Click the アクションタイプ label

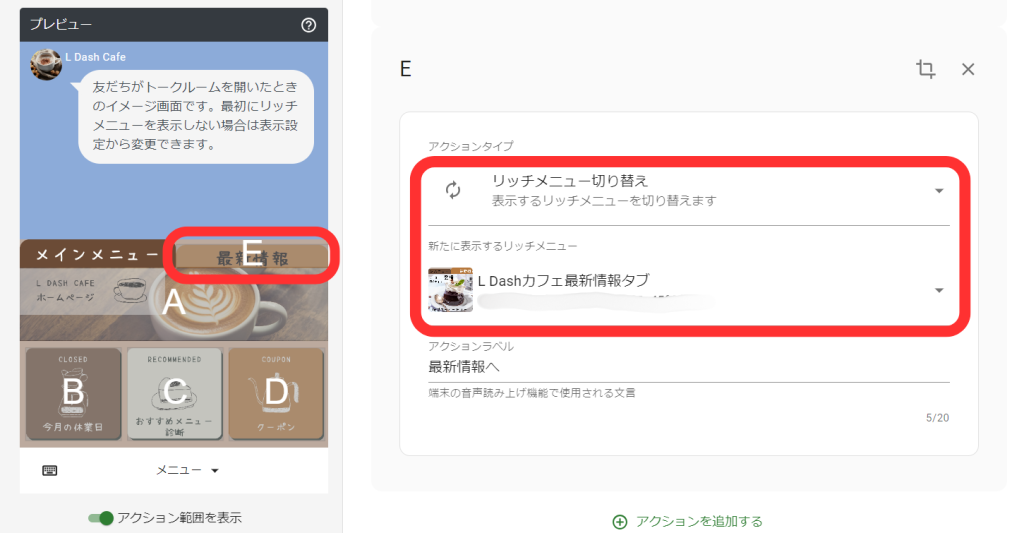click(x=471, y=146)
